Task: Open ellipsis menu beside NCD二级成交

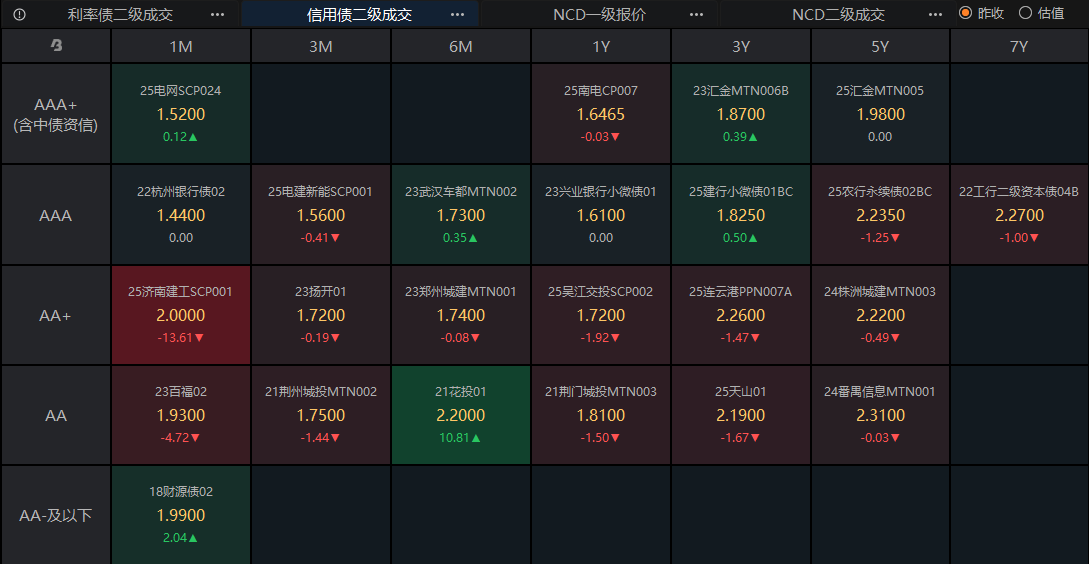Action: pyautogui.click(x=935, y=15)
